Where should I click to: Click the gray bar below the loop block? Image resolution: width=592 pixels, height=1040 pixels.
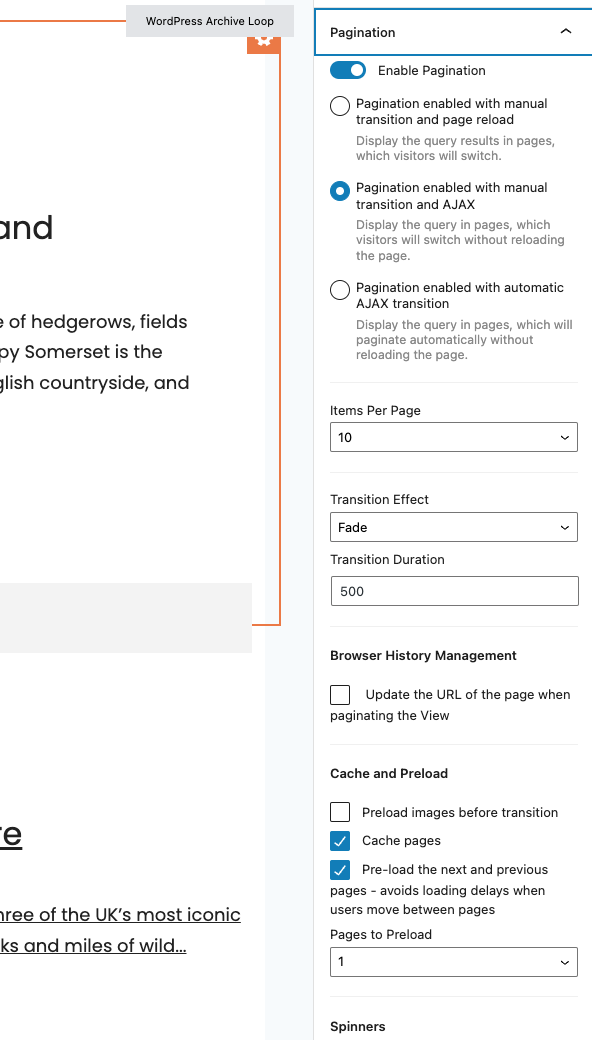tap(126, 618)
